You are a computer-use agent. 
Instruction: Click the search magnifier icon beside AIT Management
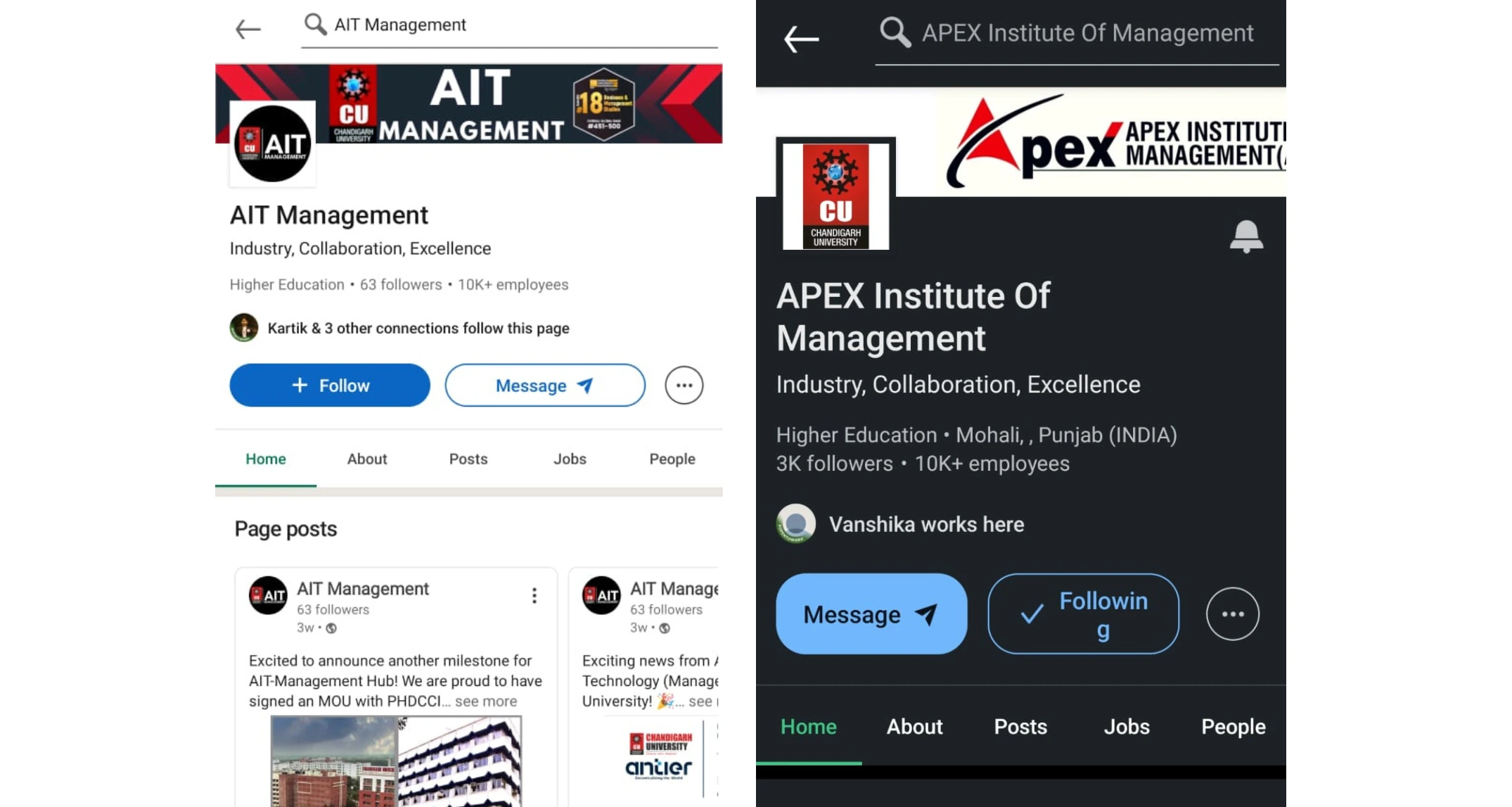(315, 25)
